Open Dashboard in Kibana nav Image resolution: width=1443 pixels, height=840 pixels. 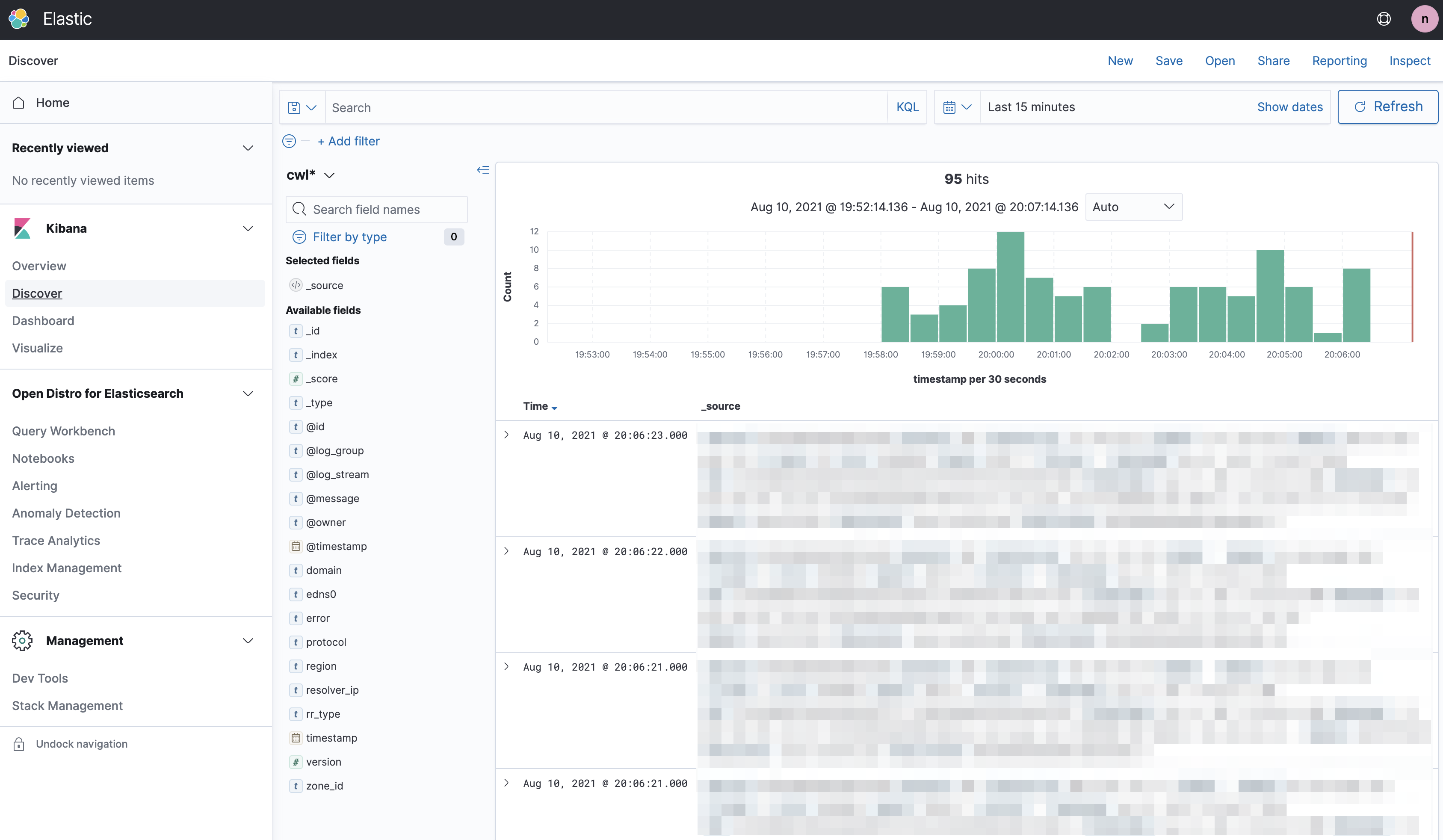(x=43, y=321)
